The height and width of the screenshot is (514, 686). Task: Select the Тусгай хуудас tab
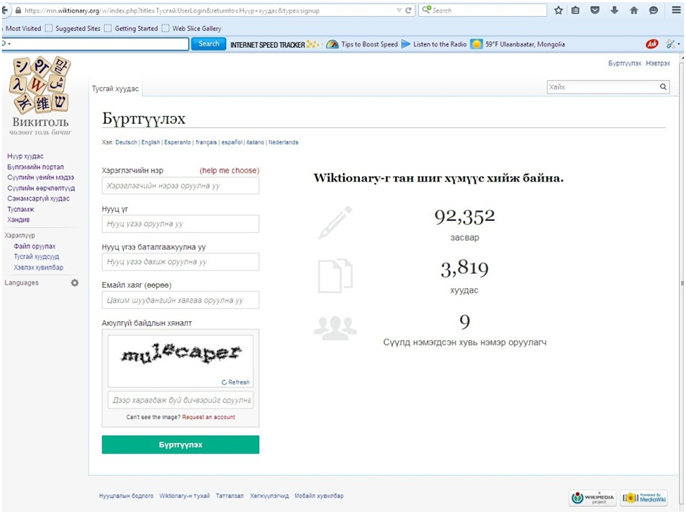click(115, 89)
